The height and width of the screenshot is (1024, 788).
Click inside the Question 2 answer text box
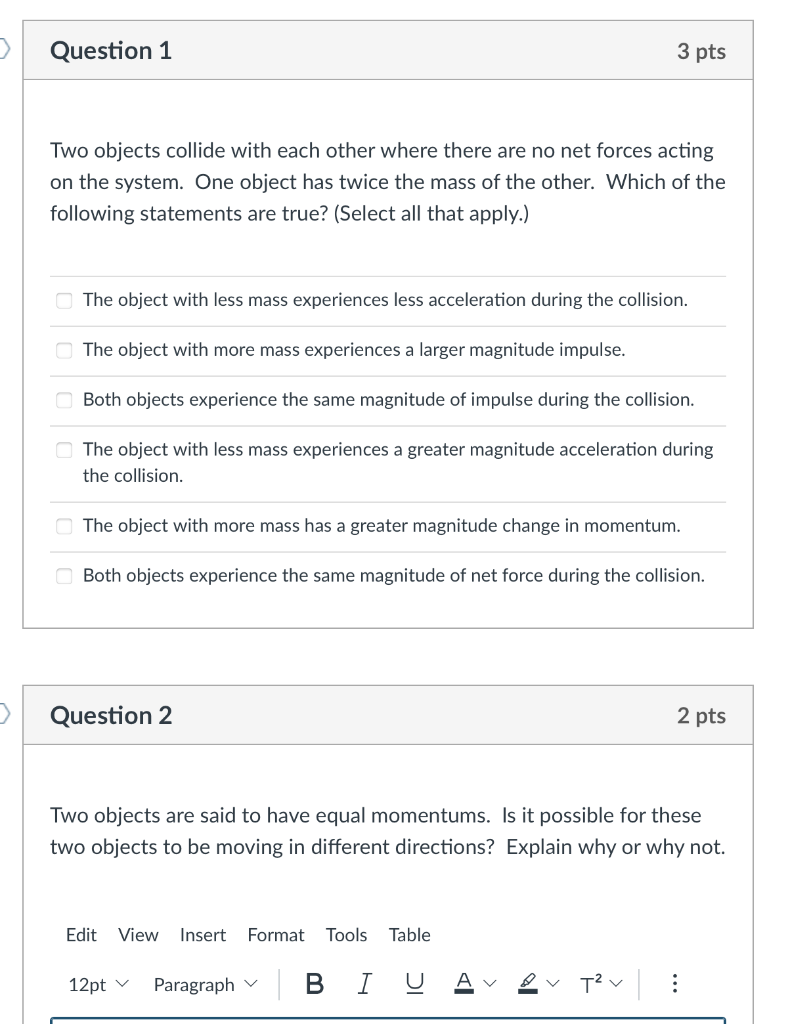coord(390,1020)
